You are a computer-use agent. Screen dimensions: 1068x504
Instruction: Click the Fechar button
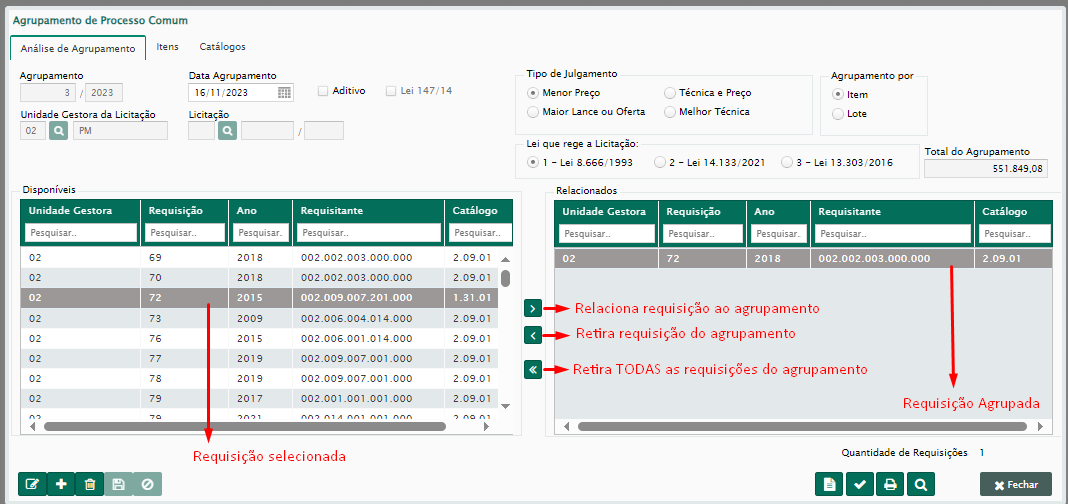[x=1015, y=484]
